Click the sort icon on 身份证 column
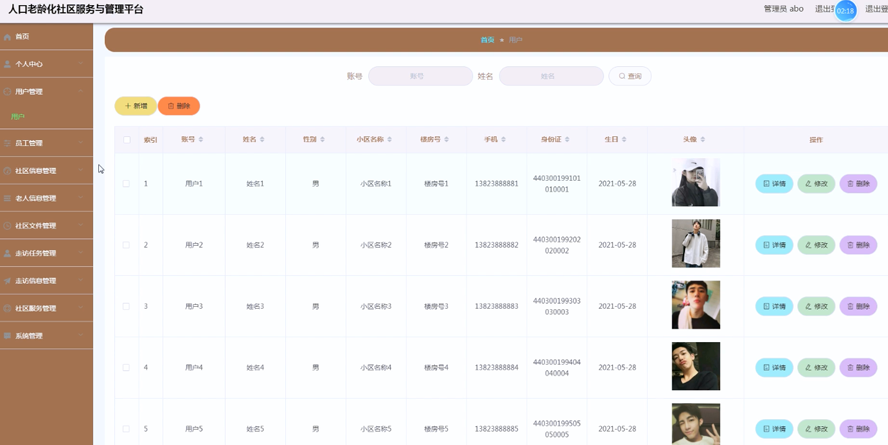The image size is (888, 445). 567,139
